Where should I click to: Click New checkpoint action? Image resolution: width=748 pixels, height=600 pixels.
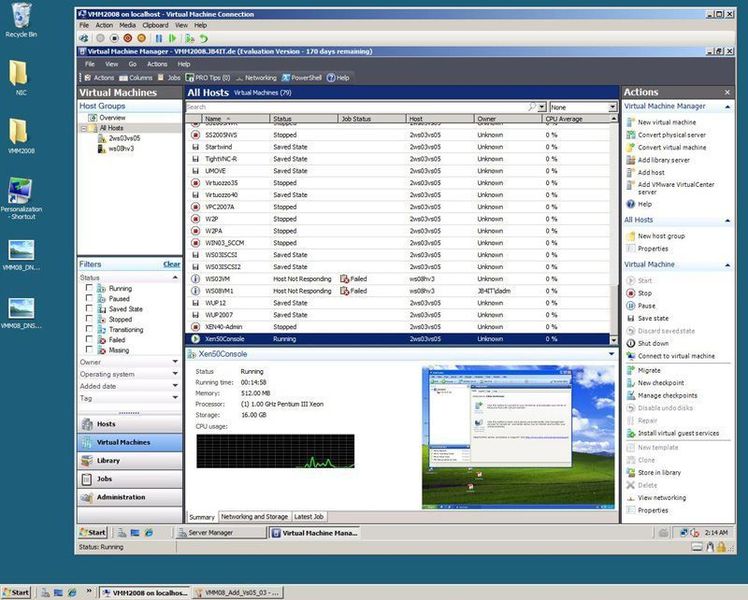point(655,383)
